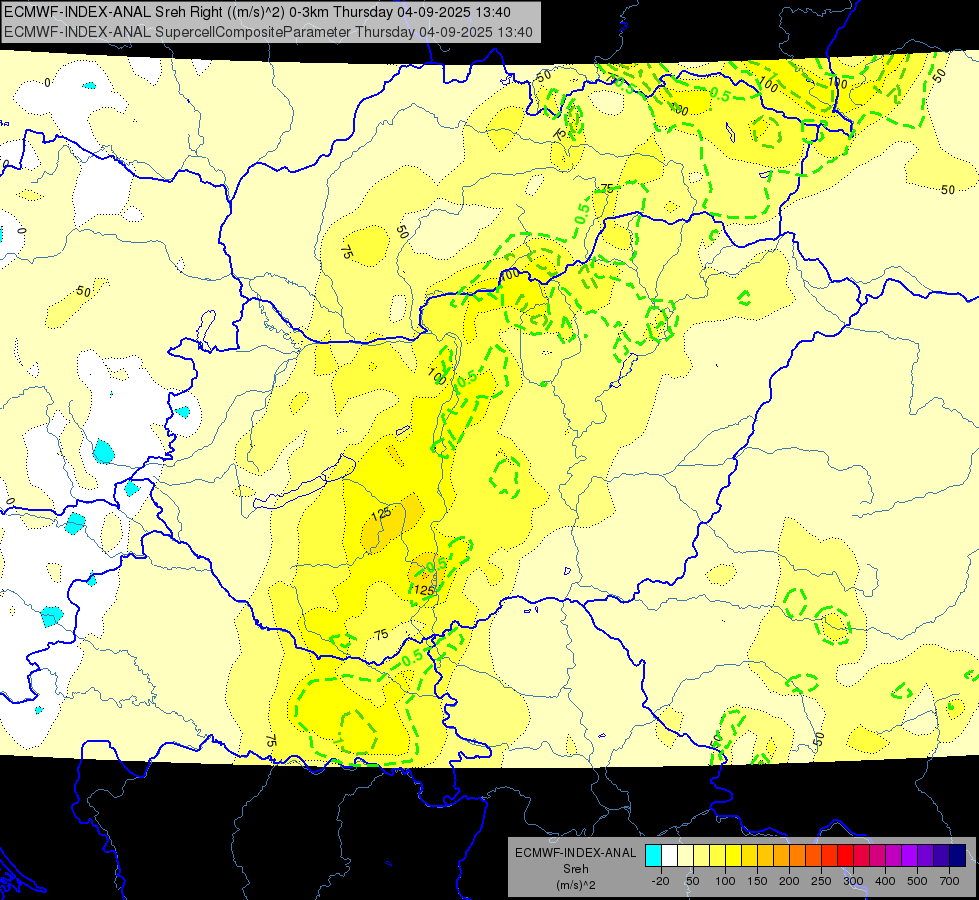
Task: Click the dark navy swatch at legend end
Action: (958, 855)
